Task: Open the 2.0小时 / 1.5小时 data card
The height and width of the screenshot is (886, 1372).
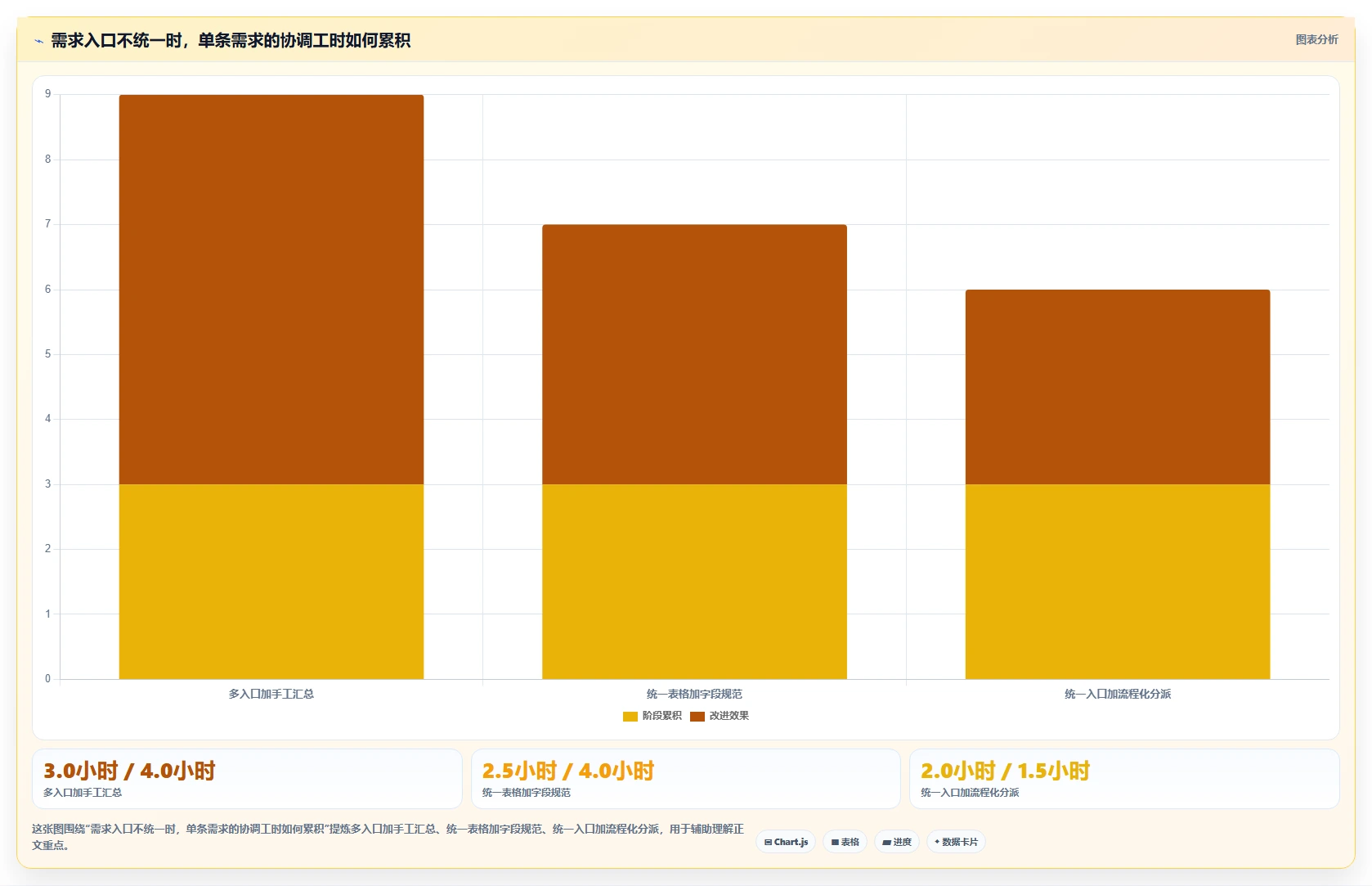Action: click(1124, 779)
